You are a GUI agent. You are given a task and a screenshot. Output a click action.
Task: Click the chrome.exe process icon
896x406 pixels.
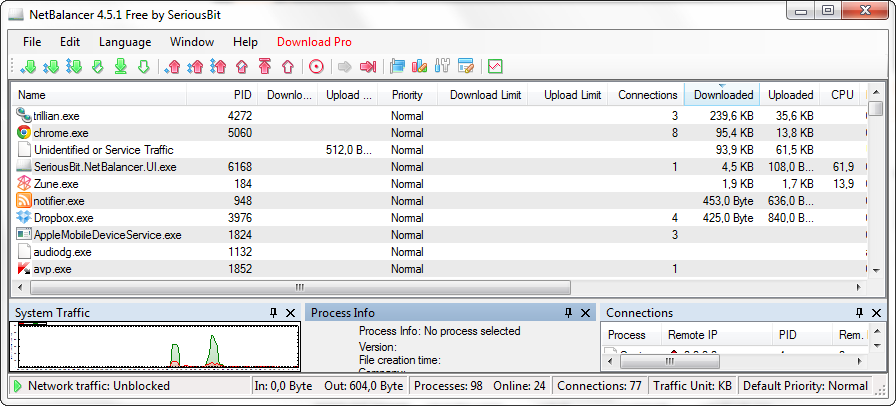pyautogui.click(x=24, y=133)
